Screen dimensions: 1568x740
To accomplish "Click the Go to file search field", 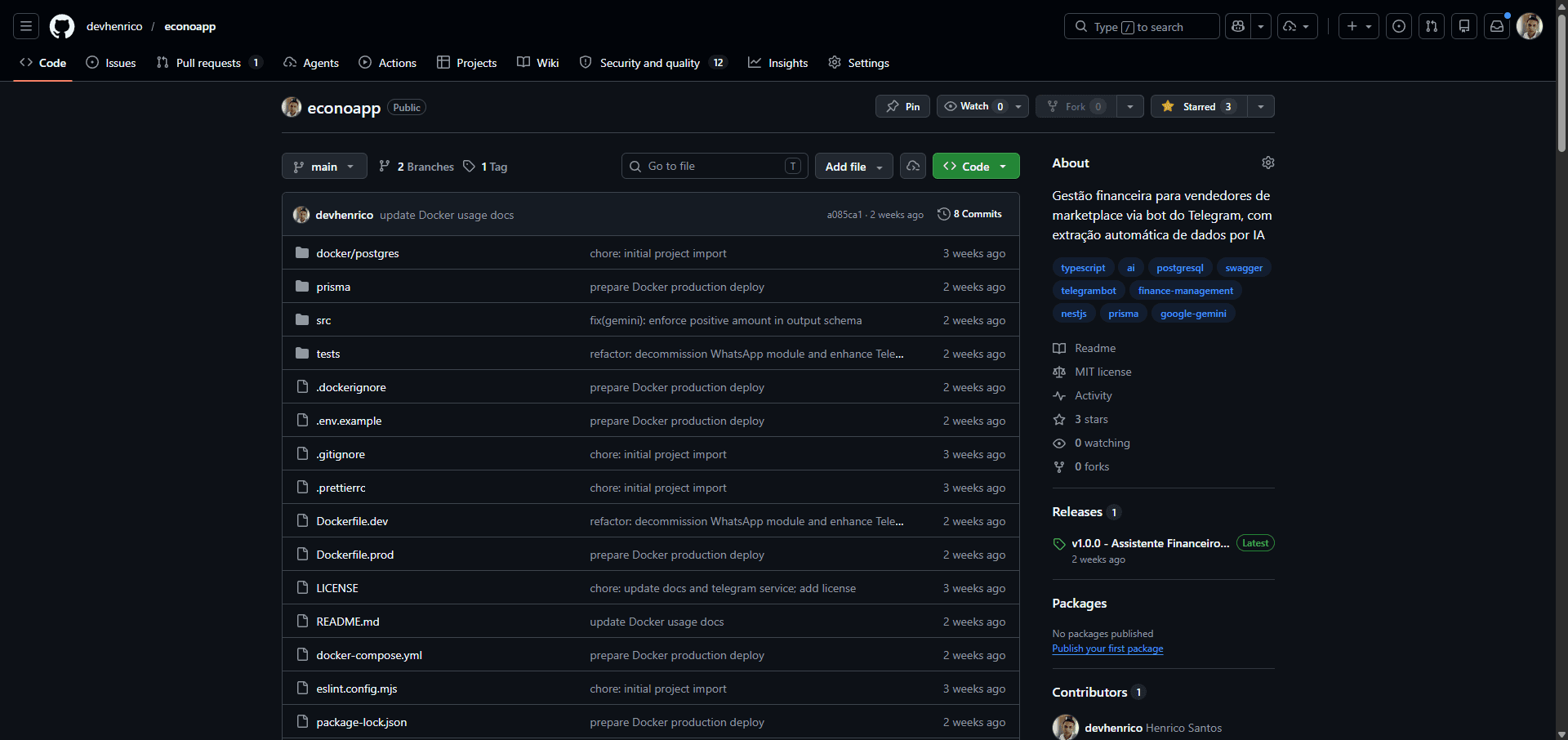I will click(715, 166).
